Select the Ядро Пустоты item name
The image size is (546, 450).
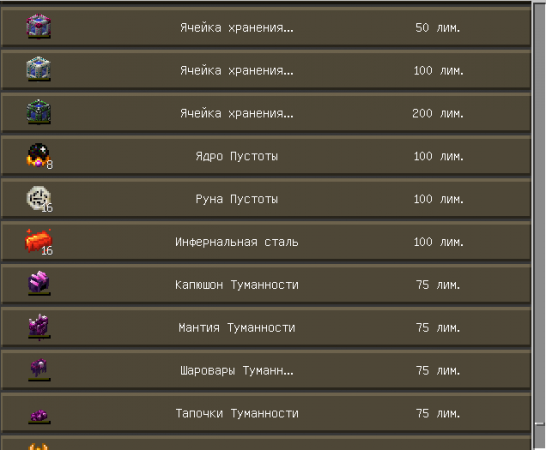pos(237,156)
